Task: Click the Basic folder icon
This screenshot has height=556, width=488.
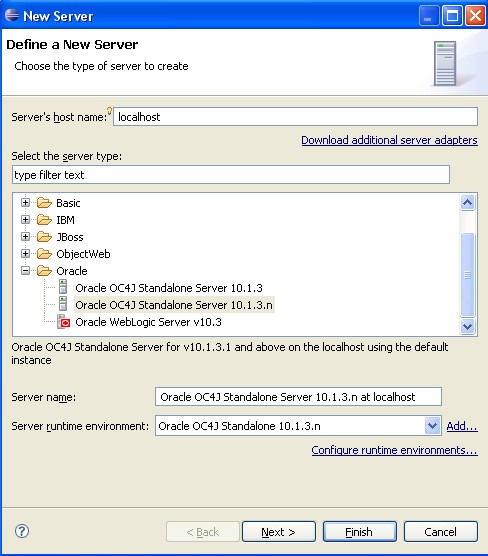Action: (44, 203)
